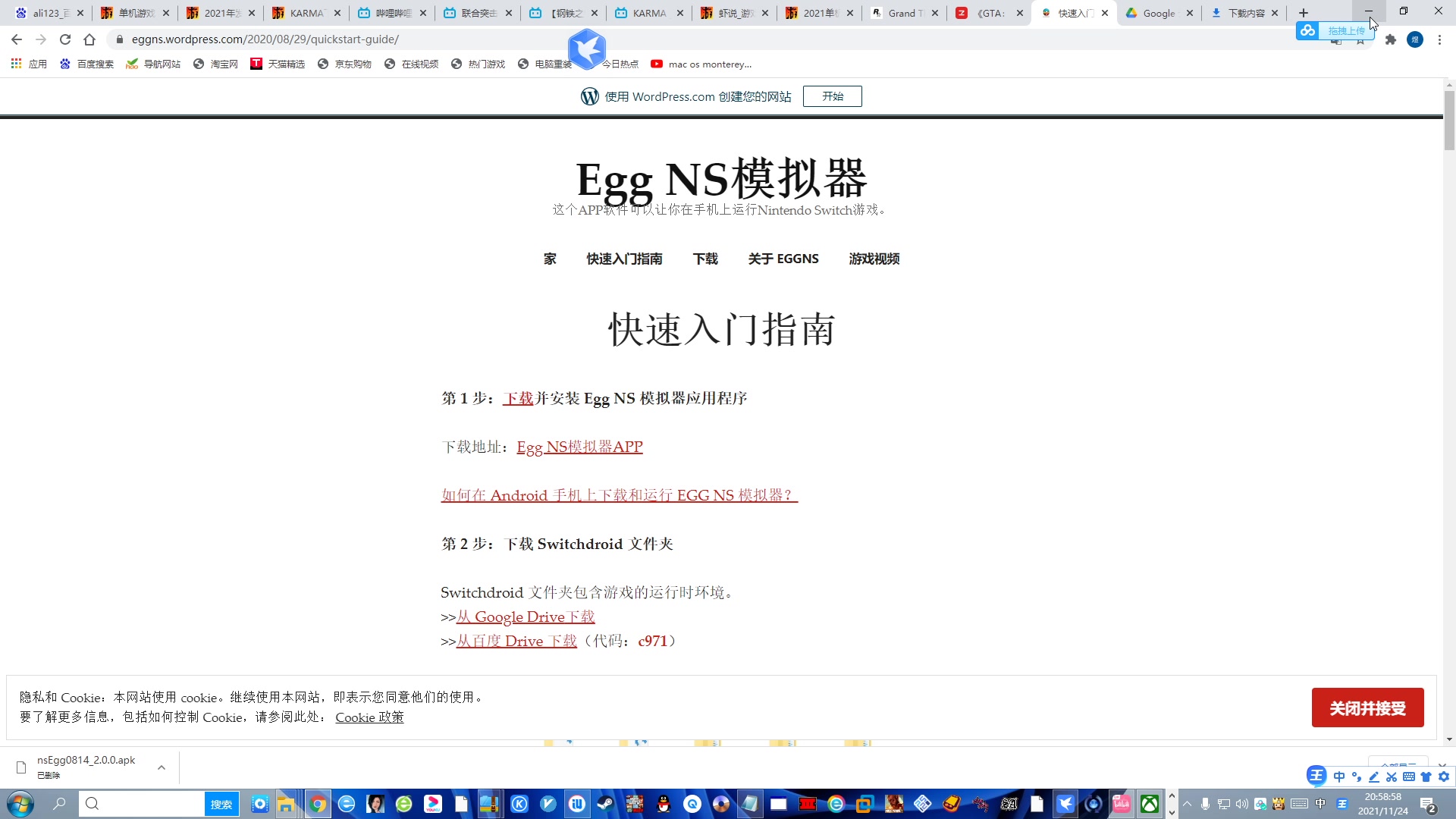Click the taskbar magnifier search icon
Image resolution: width=1456 pixels, height=819 pixels.
pos(59,804)
